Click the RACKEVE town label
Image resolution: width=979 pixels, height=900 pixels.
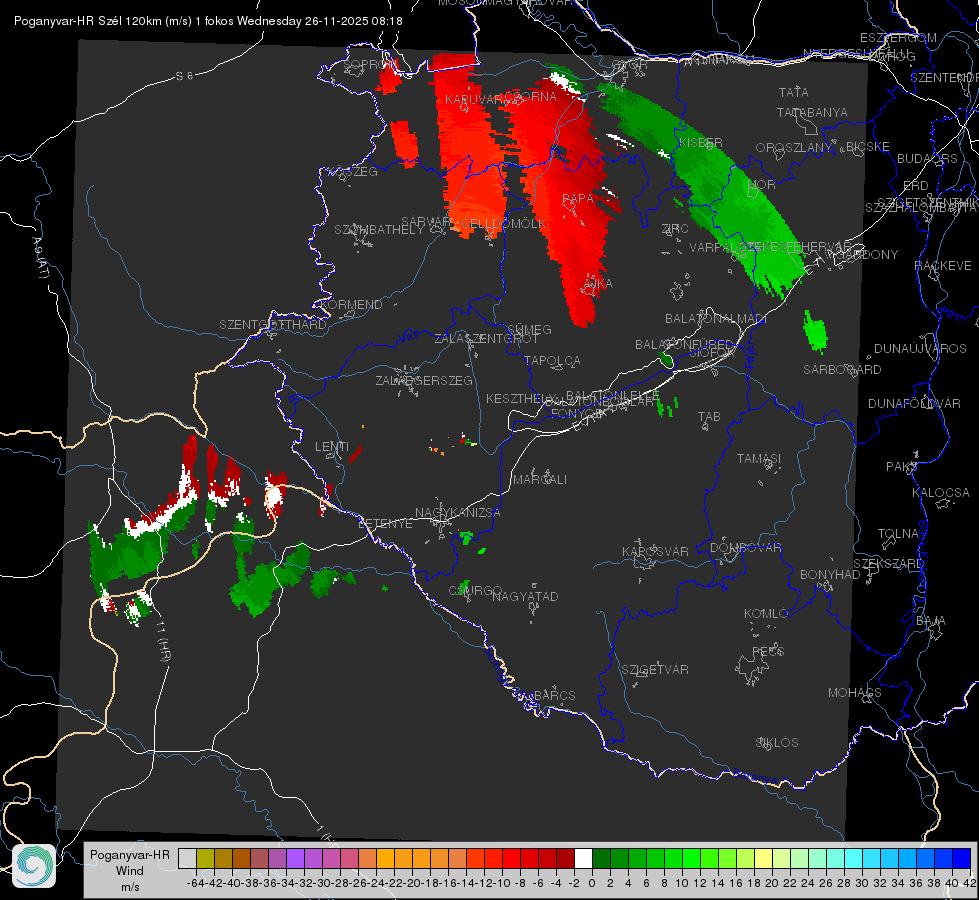(x=942, y=266)
